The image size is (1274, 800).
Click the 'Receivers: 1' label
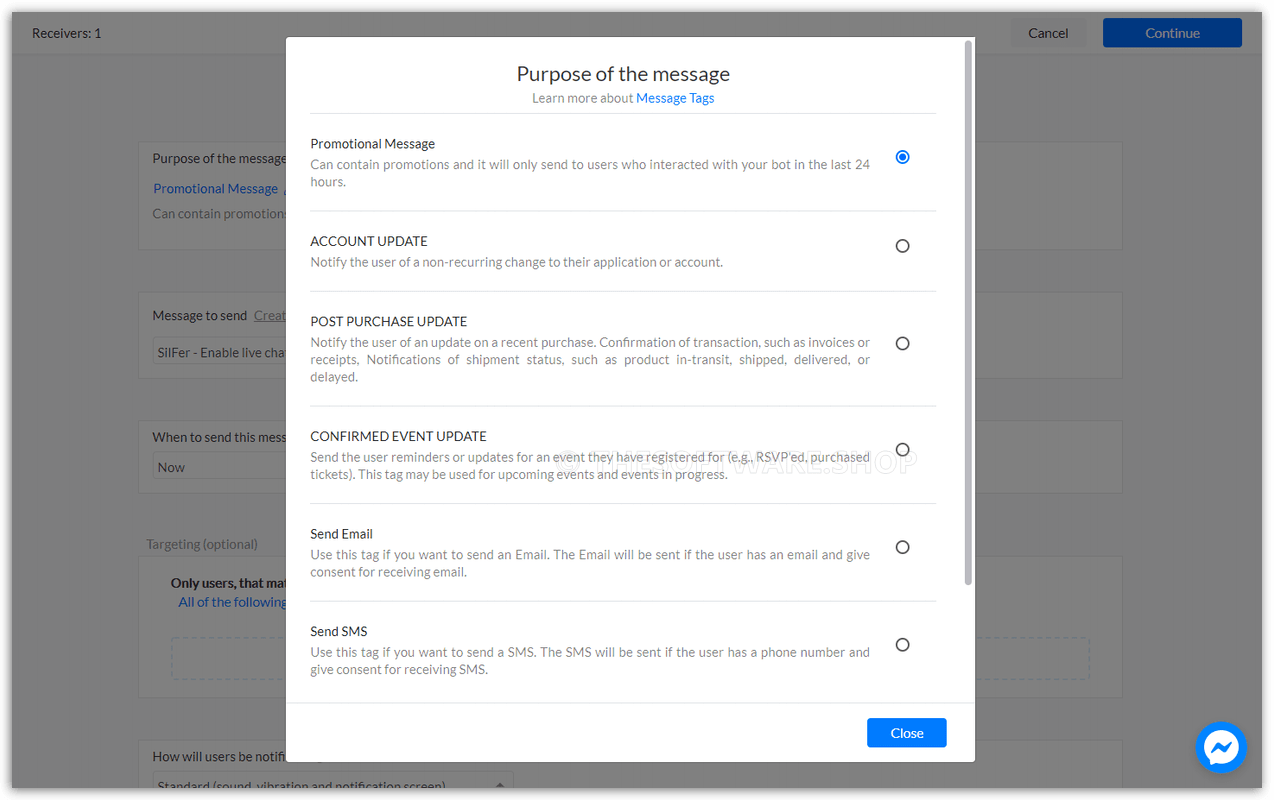pyautogui.click(x=67, y=33)
